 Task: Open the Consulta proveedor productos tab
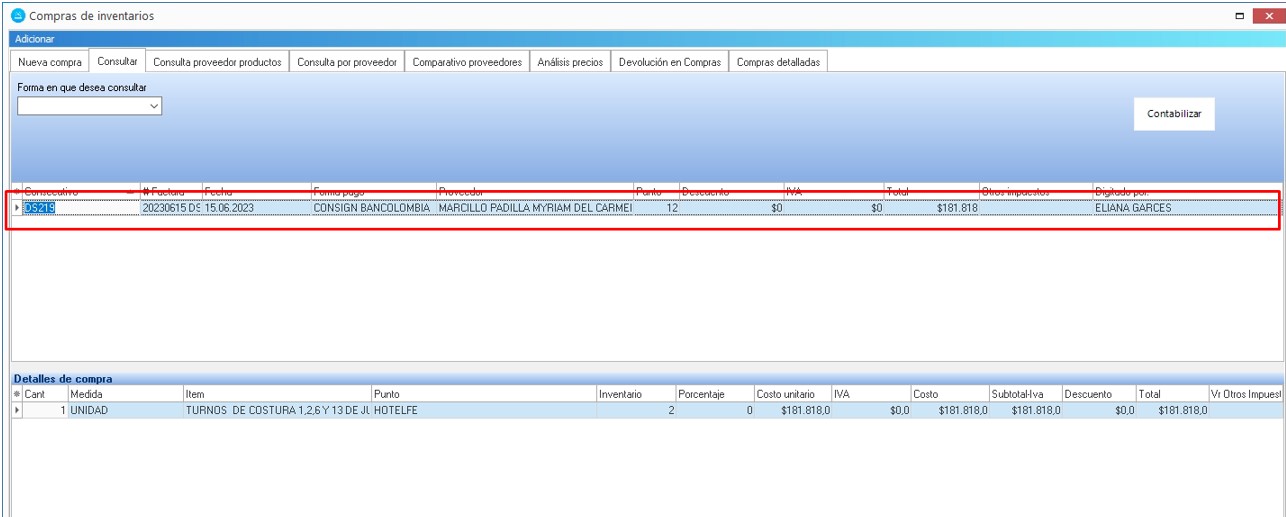coord(217,62)
